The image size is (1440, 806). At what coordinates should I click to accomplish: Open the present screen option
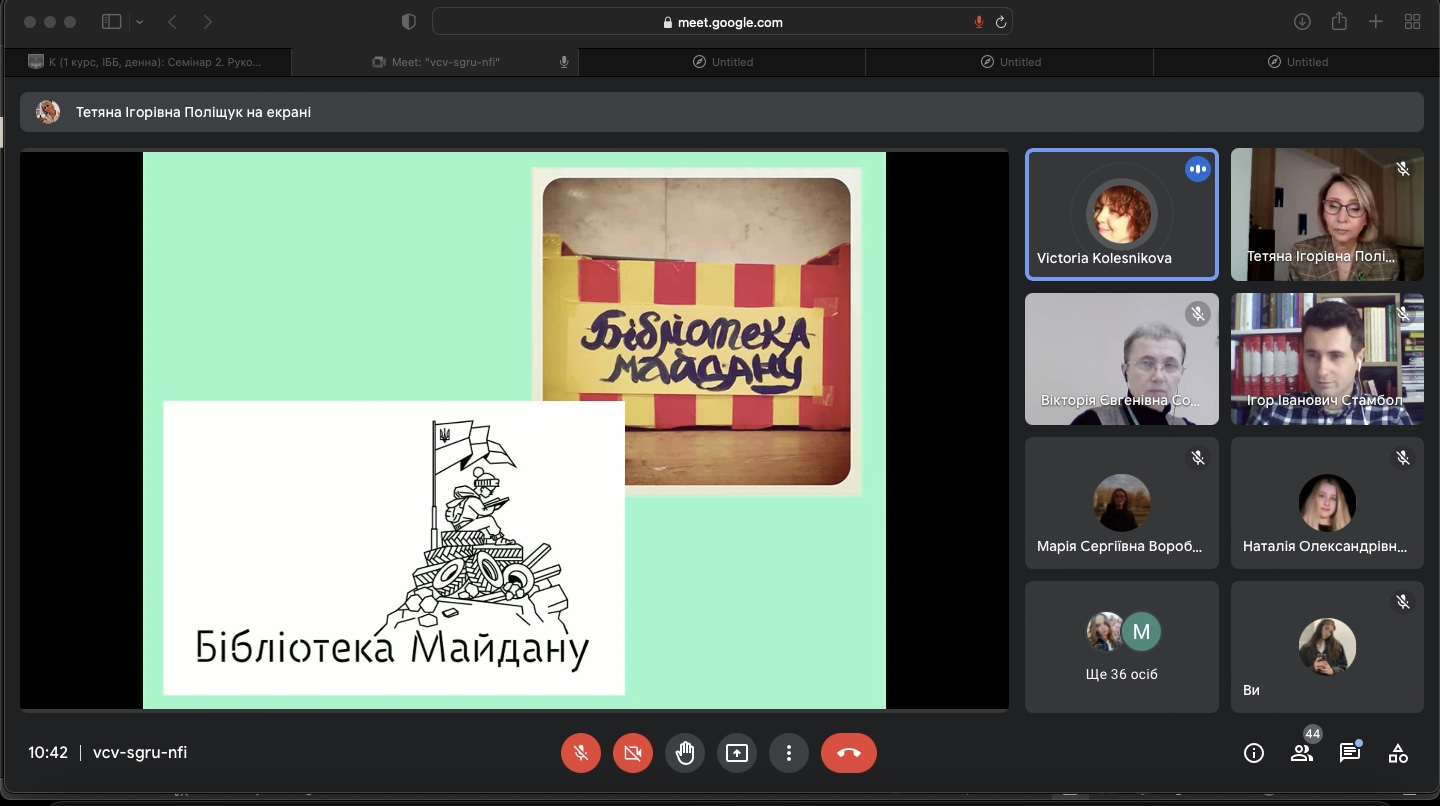coord(737,753)
